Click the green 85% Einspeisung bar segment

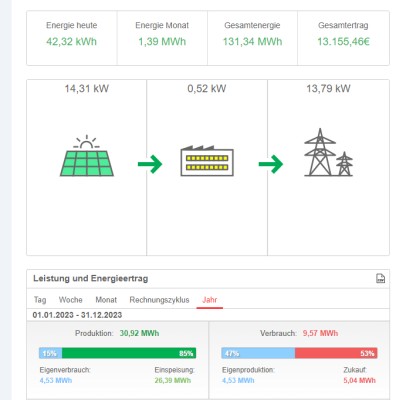pyautogui.click(x=129, y=353)
